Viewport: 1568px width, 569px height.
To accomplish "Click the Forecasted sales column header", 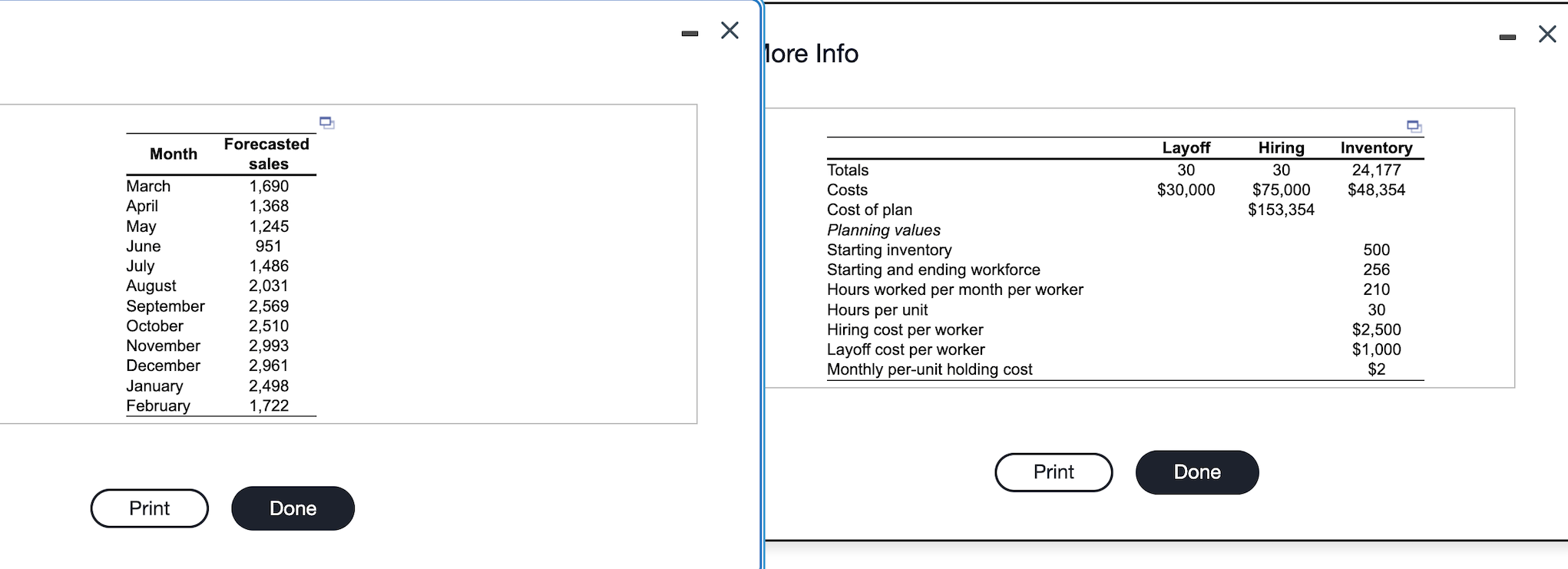I will (x=267, y=154).
